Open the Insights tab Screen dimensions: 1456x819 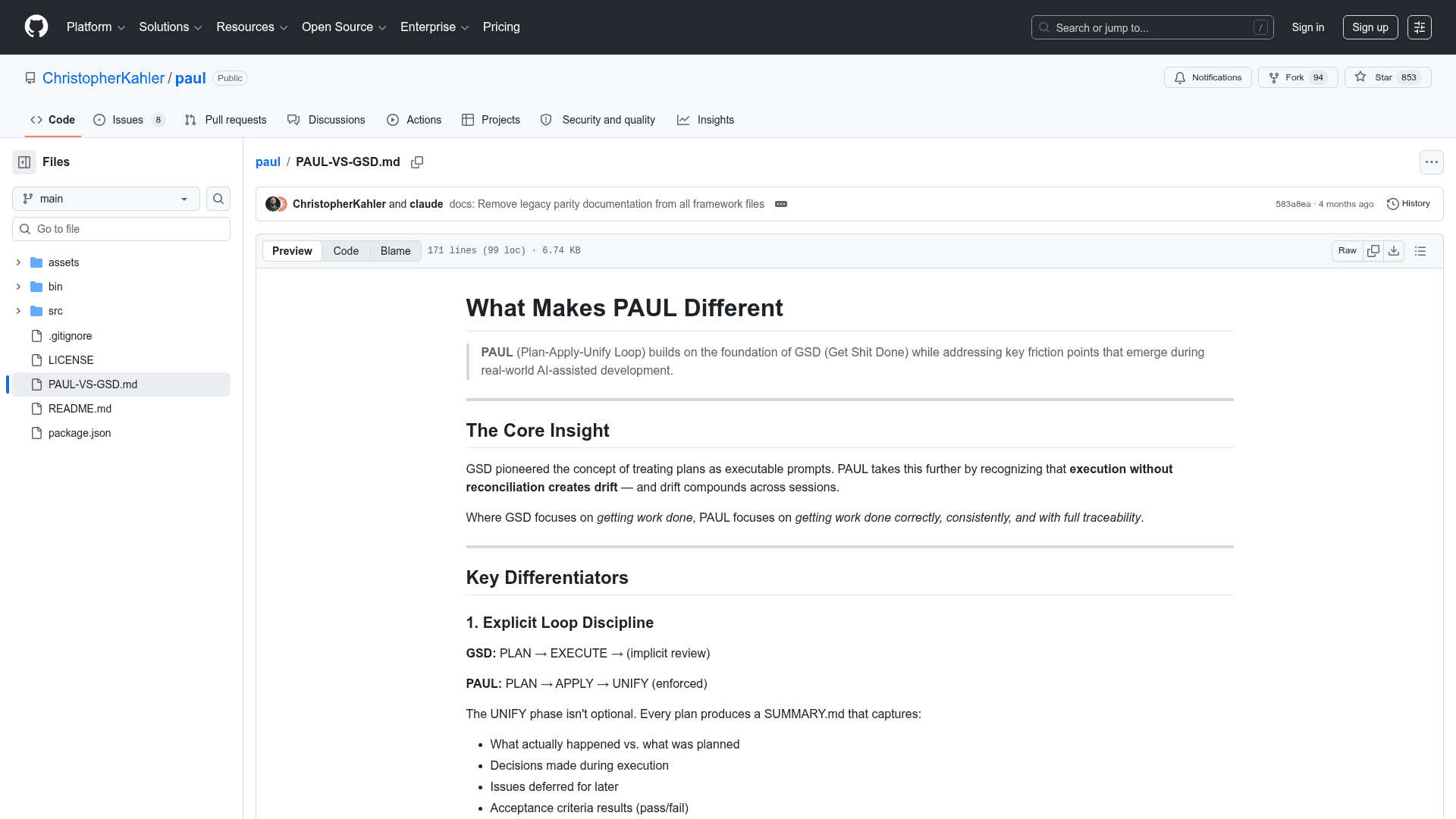click(705, 120)
